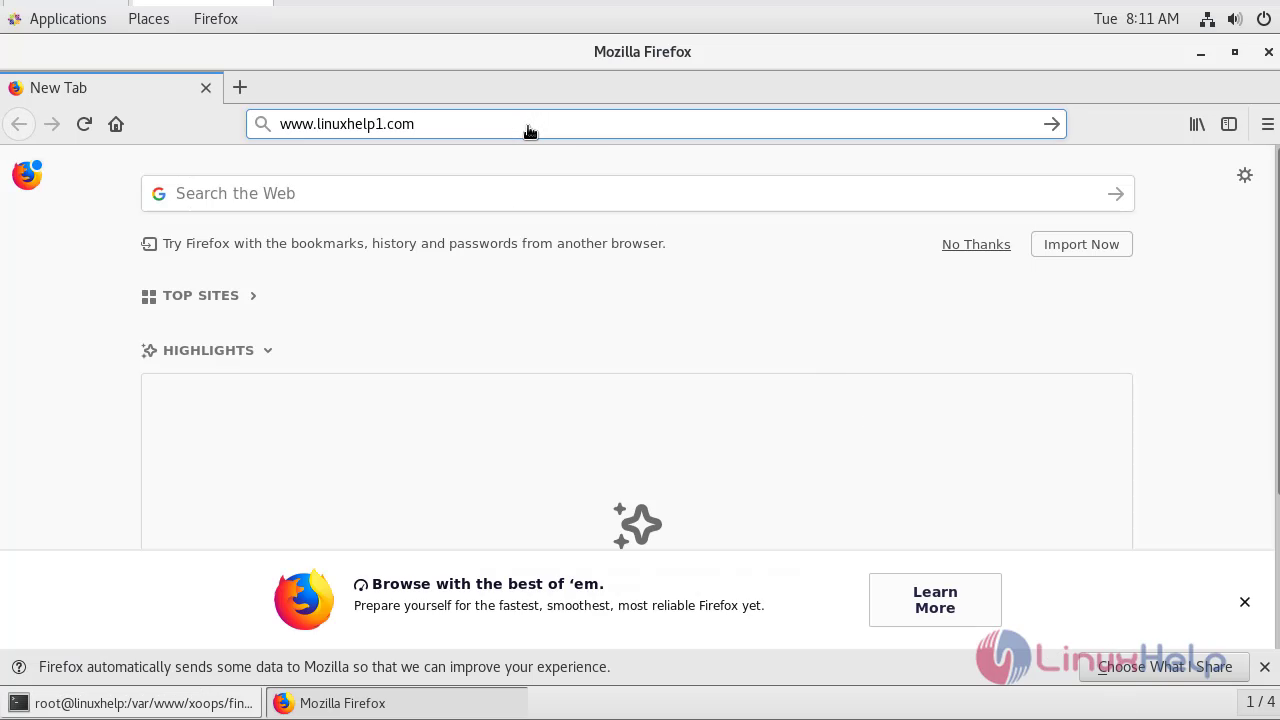This screenshot has width=1280, height=720.
Task: Click the network status icon in top bar
Action: (x=1207, y=19)
